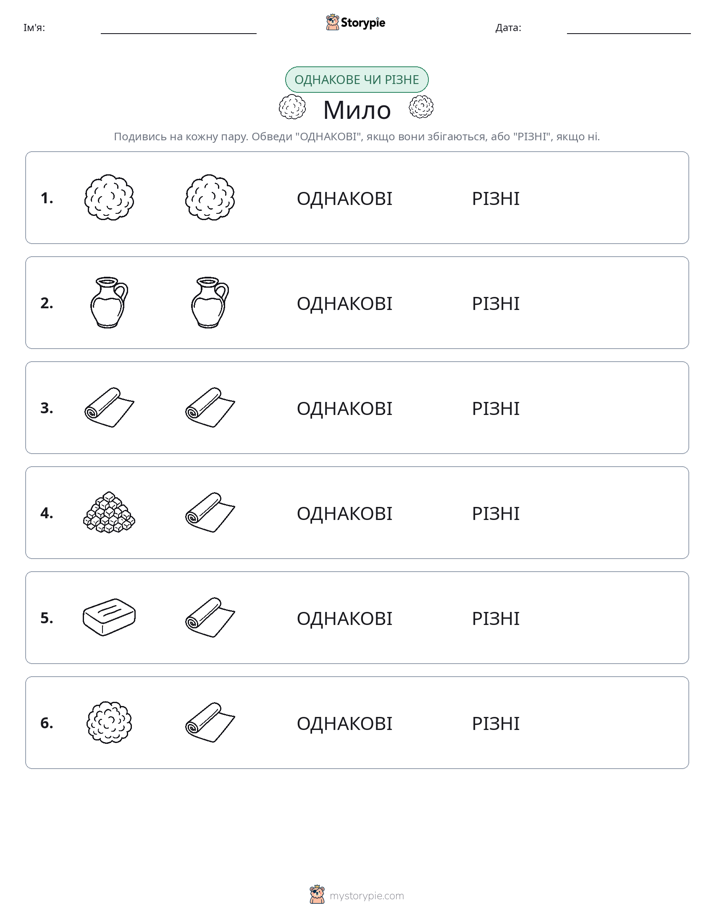The height and width of the screenshot is (924, 714).
Task: Click the soap lather icon right of Мило title
Action: [x=421, y=107]
